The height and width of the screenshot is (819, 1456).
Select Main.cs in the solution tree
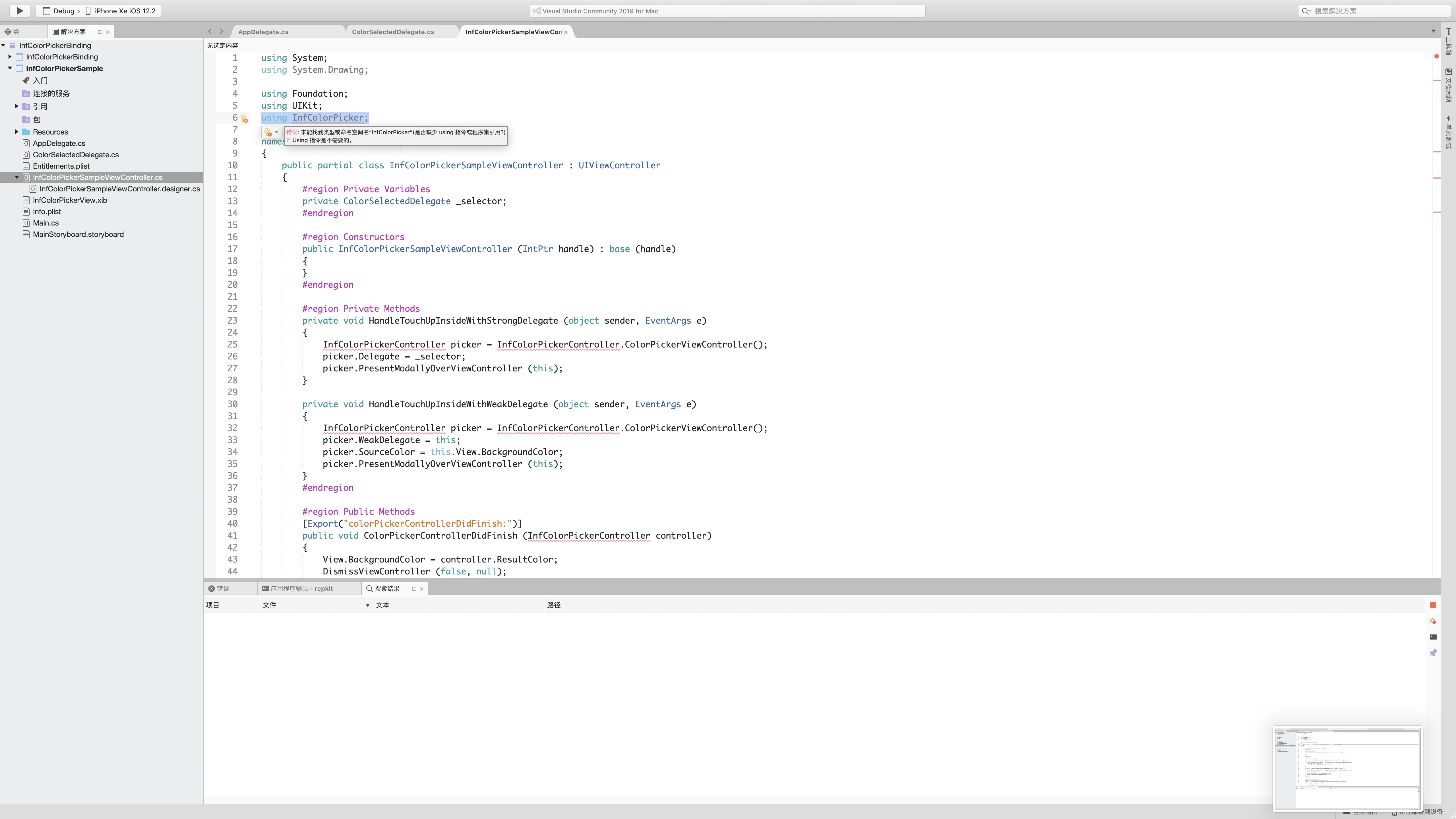pos(45,223)
